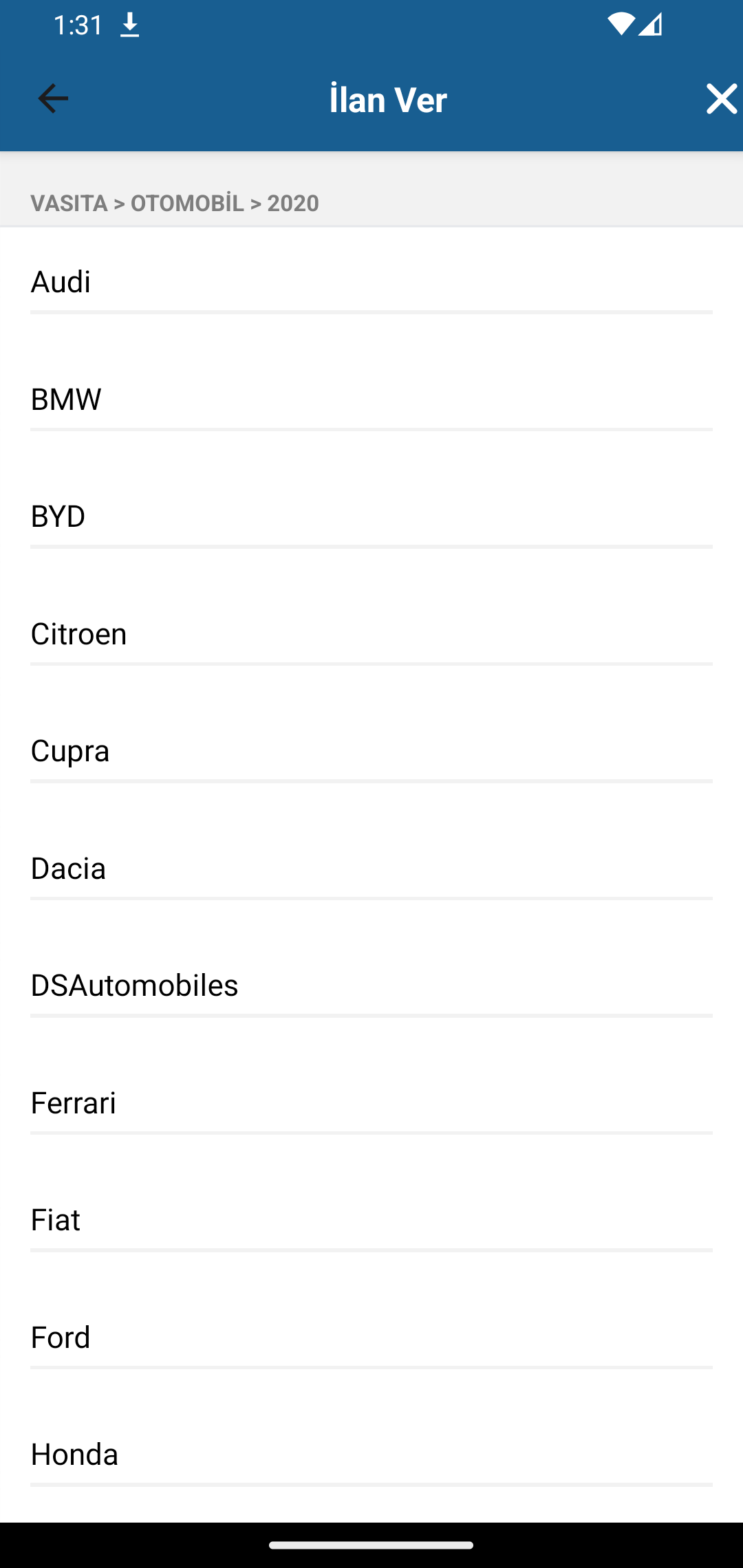Tap the bottom home gesture bar

371,1545
